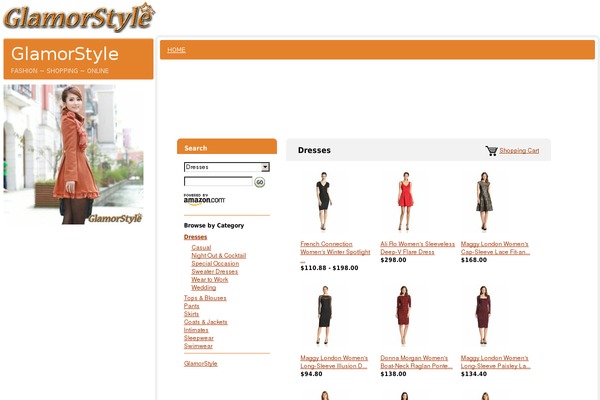The image size is (600, 400).
Task: Click the $138.00 price text
Action: [393, 374]
